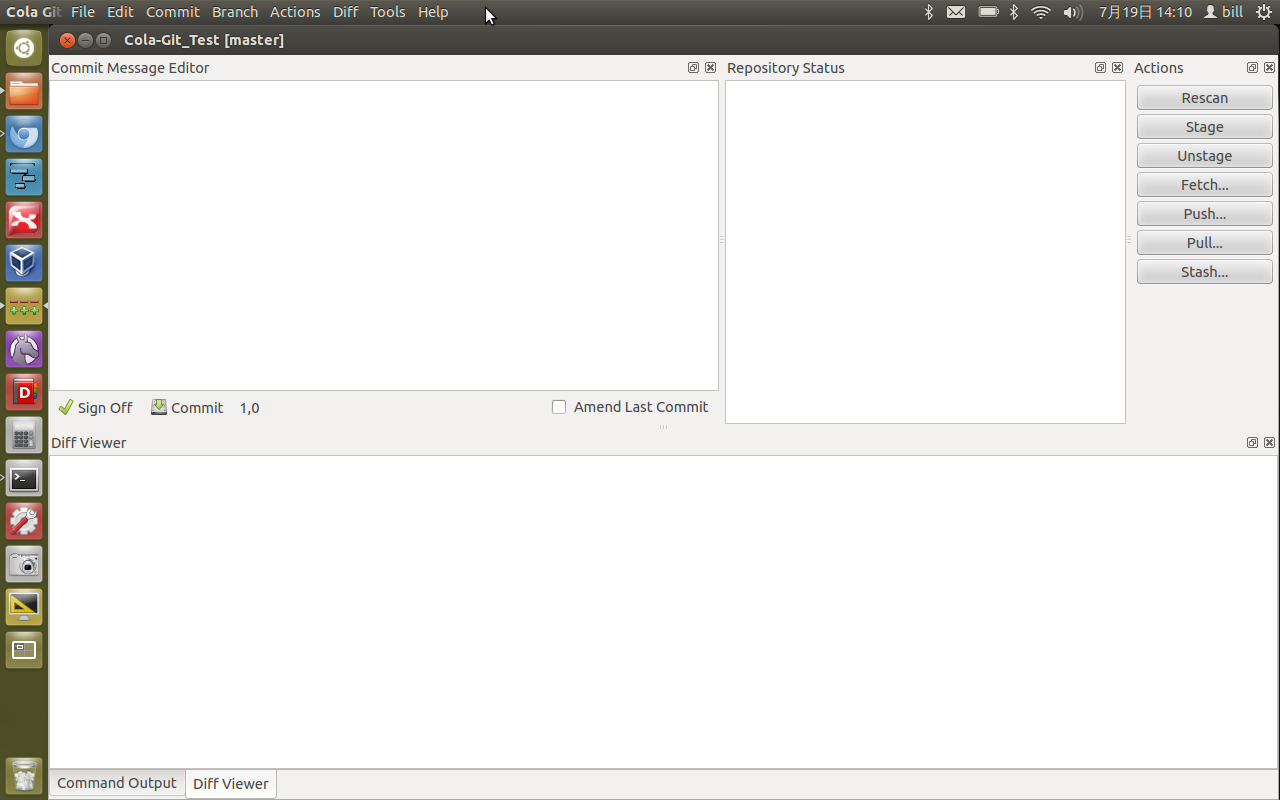Undock the Diff Viewer panel

[1252, 442]
